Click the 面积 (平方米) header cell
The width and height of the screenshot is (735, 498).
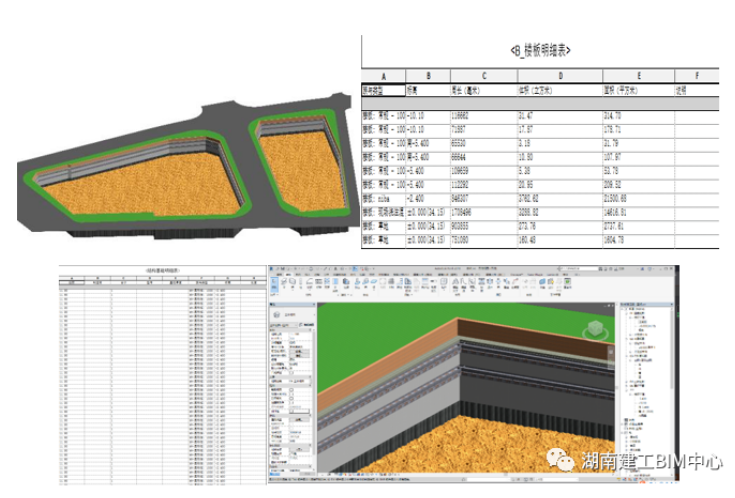(638, 90)
